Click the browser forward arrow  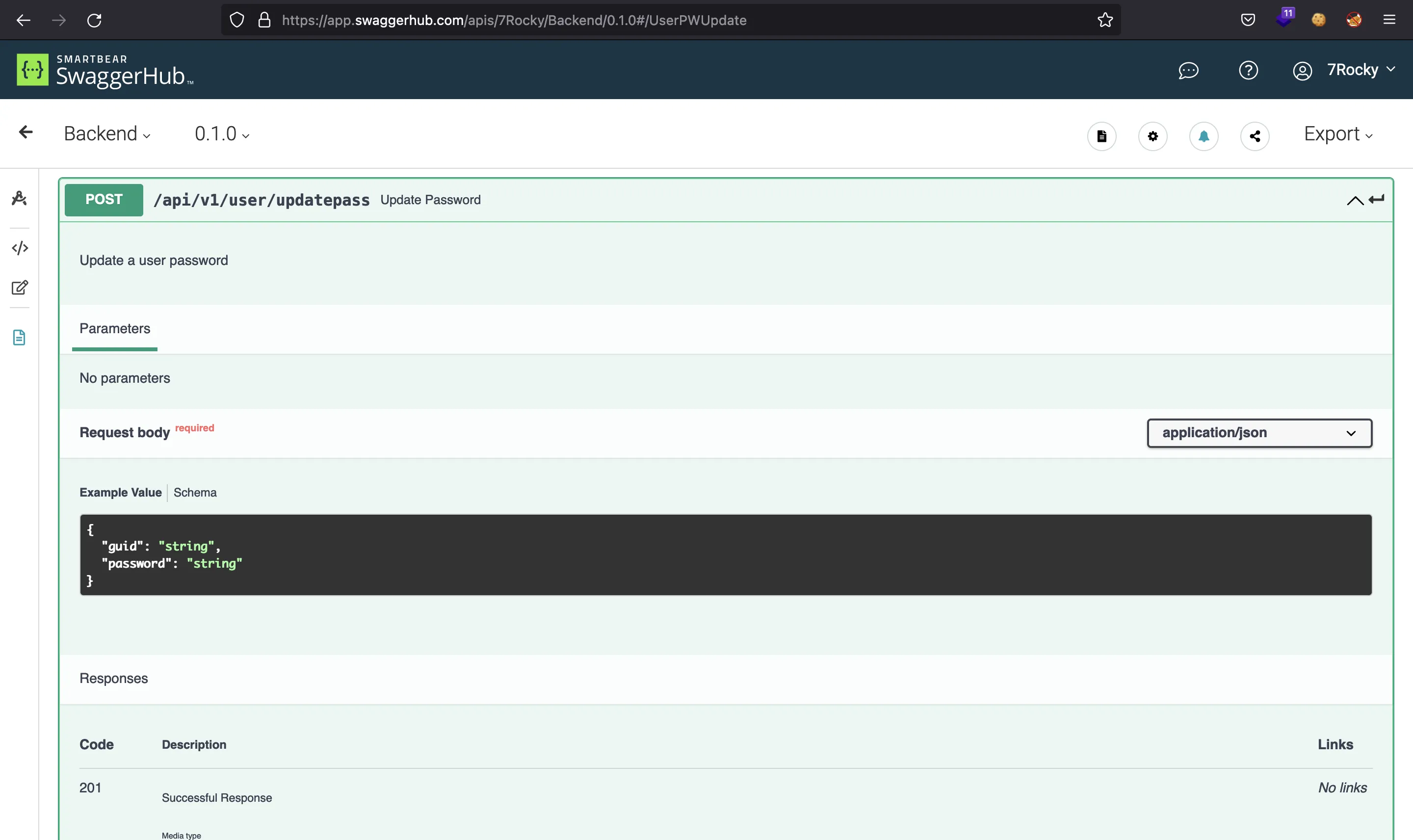tap(59, 21)
